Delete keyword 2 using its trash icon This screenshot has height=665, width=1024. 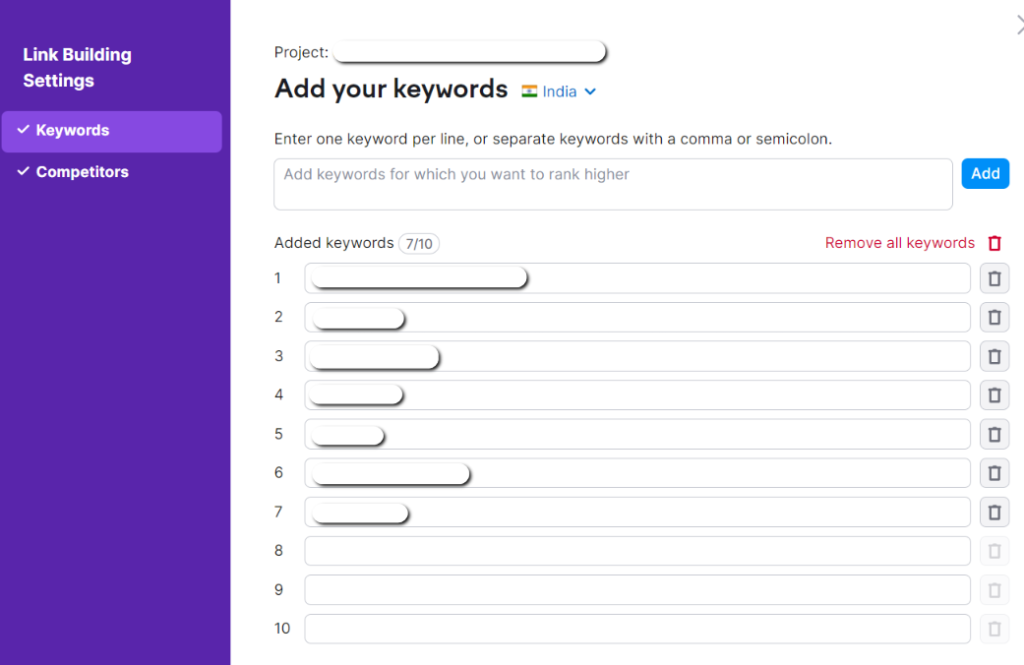click(994, 317)
